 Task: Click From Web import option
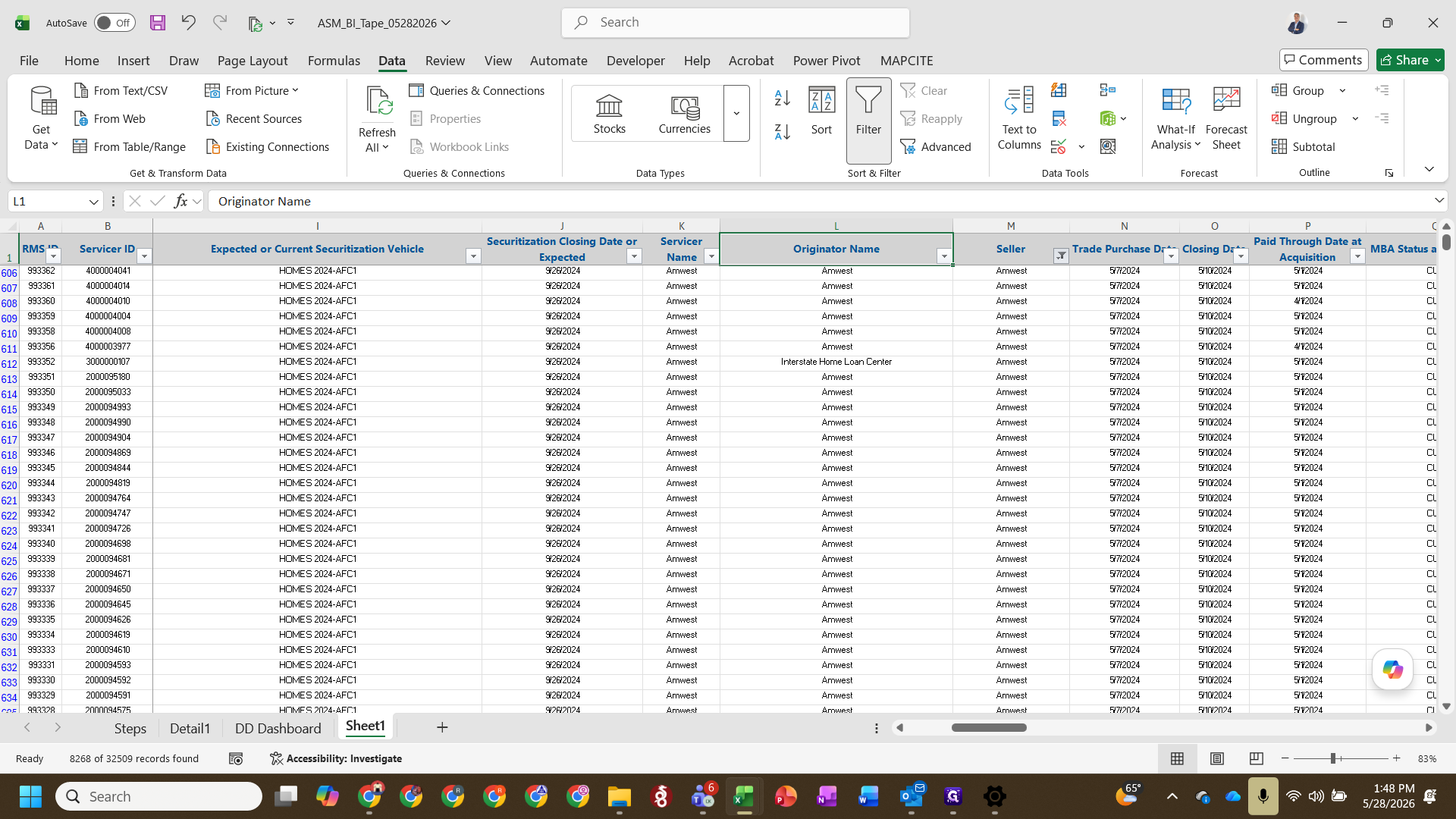coord(109,118)
